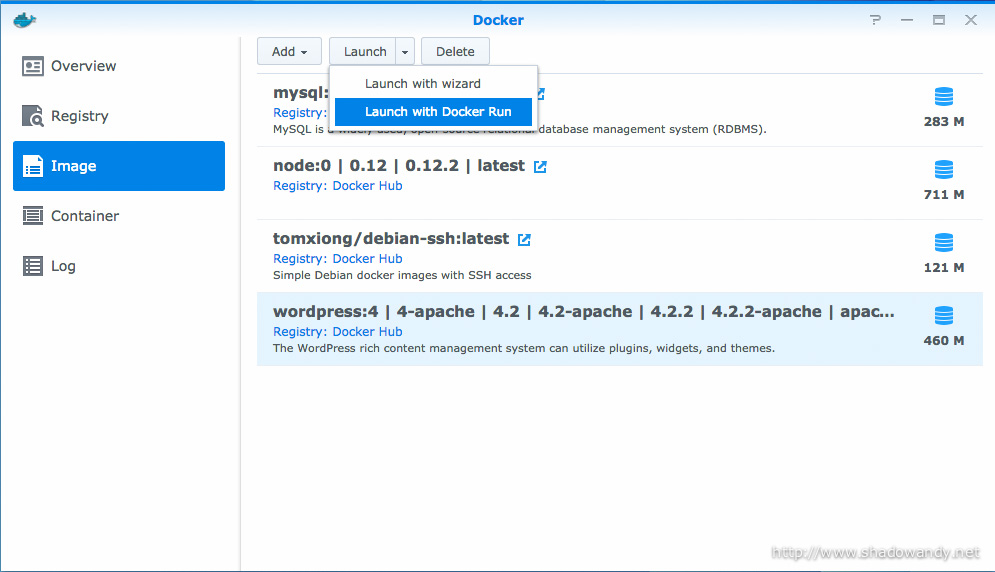This screenshot has width=995, height=572.
Task: Click the mysql Registry link
Action: click(x=300, y=113)
